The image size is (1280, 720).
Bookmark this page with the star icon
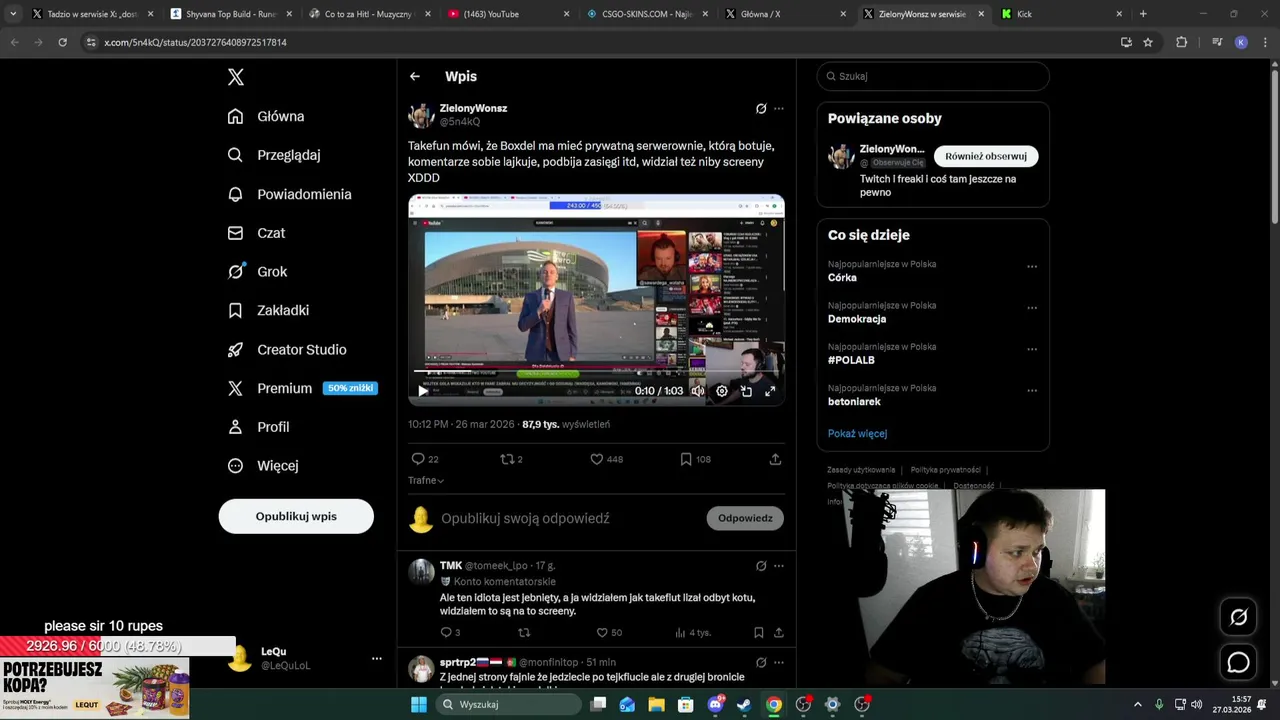click(x=1148, y=42)
